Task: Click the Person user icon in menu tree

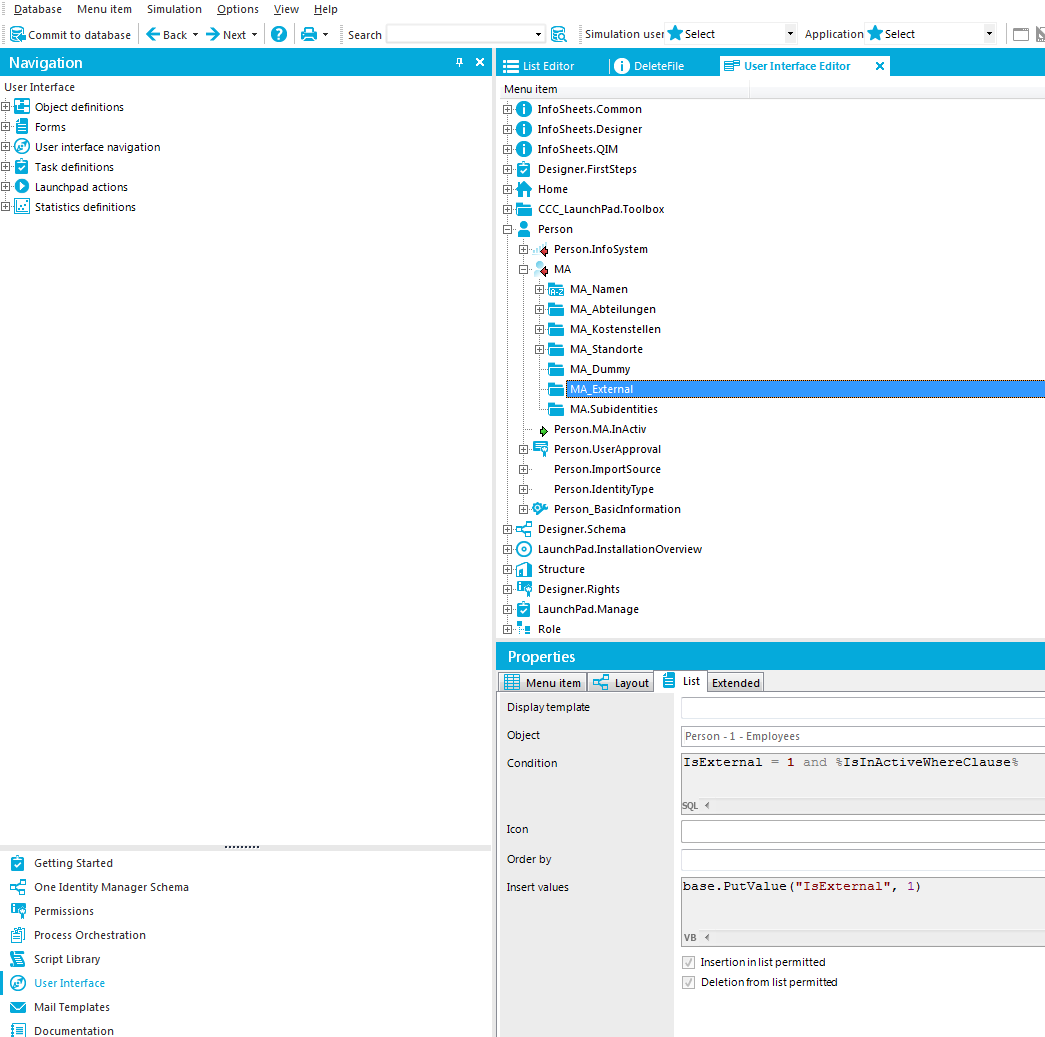Action: pos(524,229)
